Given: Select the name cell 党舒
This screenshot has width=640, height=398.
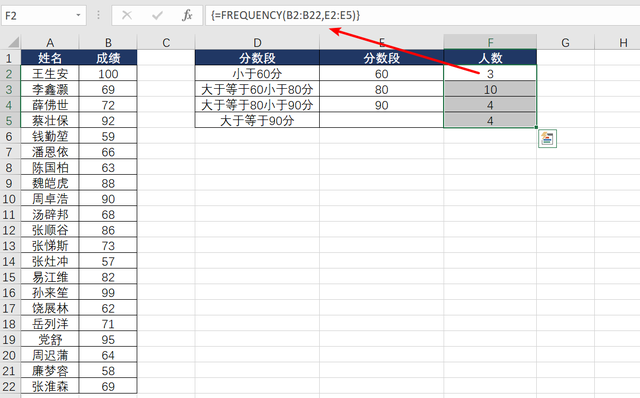Looking at the screenshot, I should pyautogui.click(x=50, y=339).
